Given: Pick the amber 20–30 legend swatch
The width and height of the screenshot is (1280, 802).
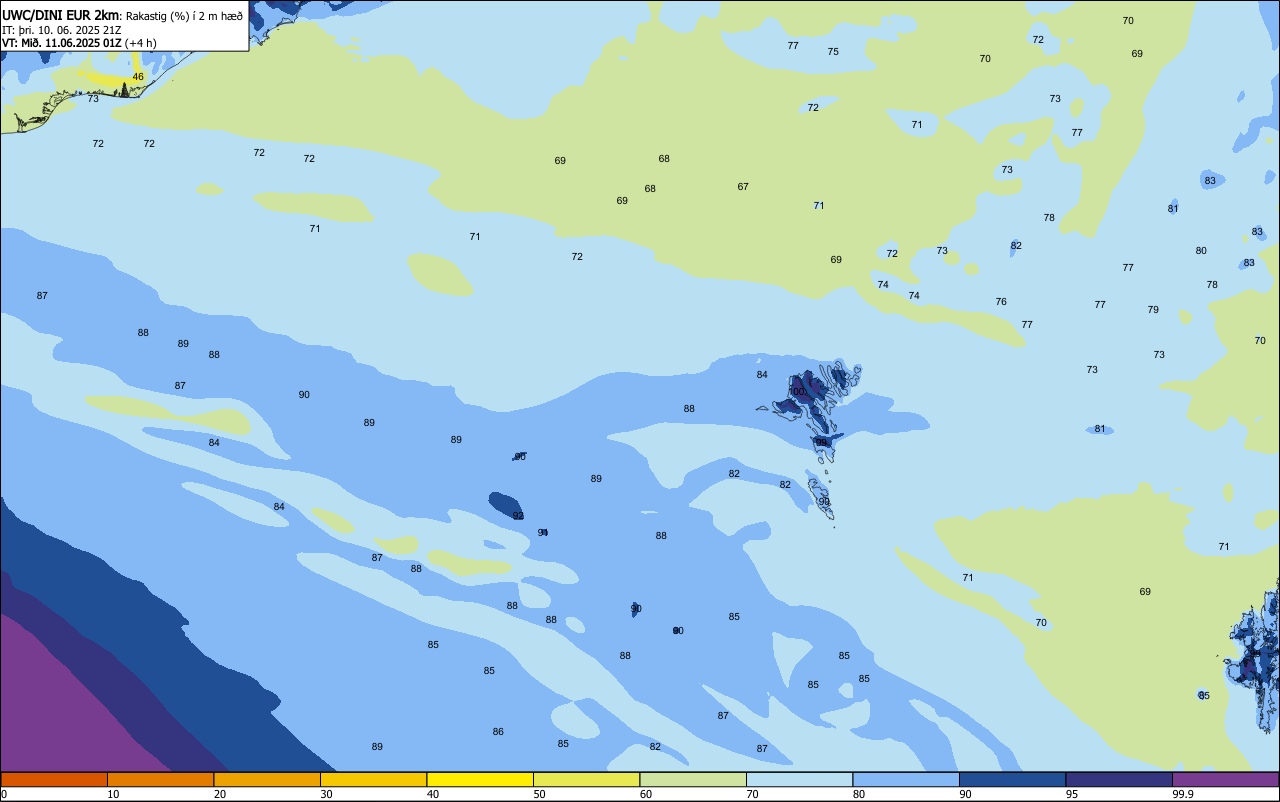Looking at the screenshot, I should click(267, 779).
